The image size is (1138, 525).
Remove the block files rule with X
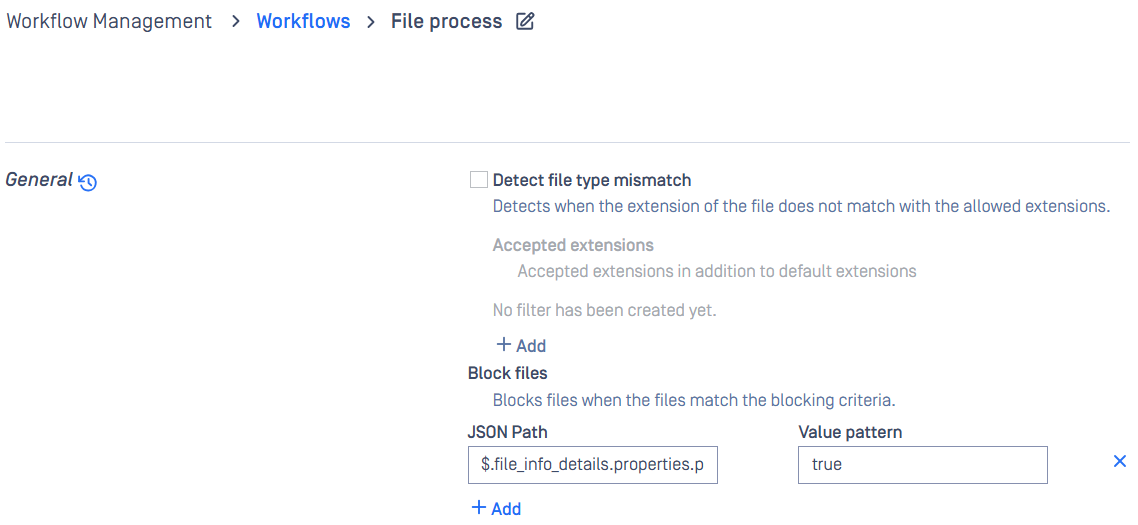(1120, 462)
